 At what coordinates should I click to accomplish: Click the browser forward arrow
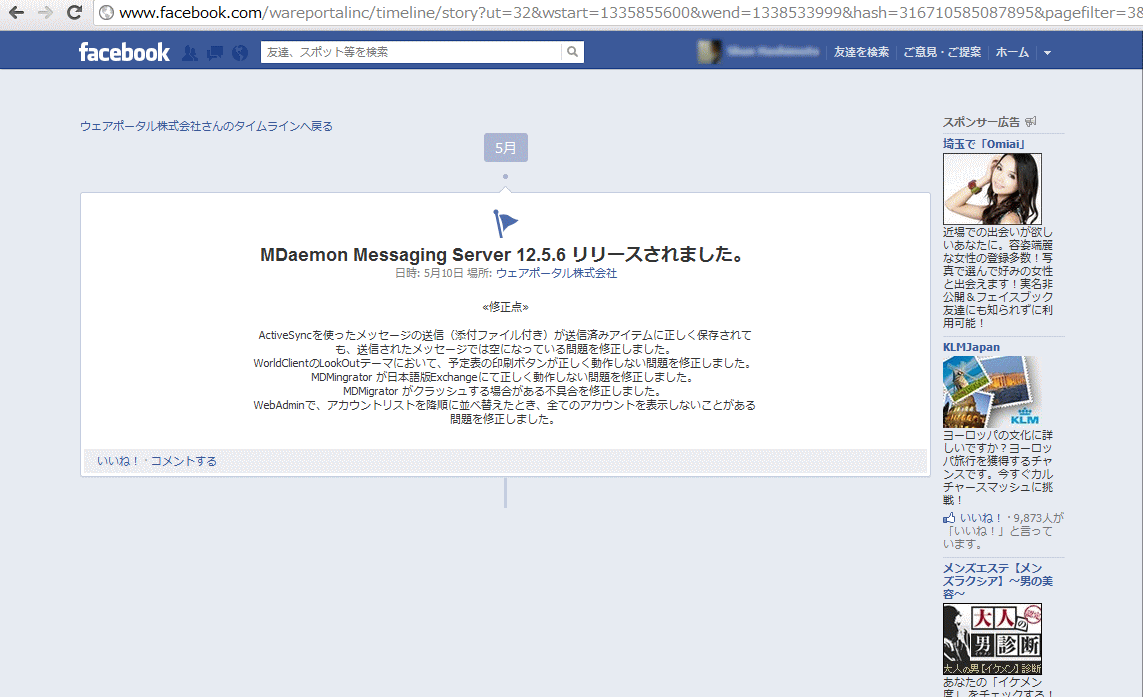point(45,12)
